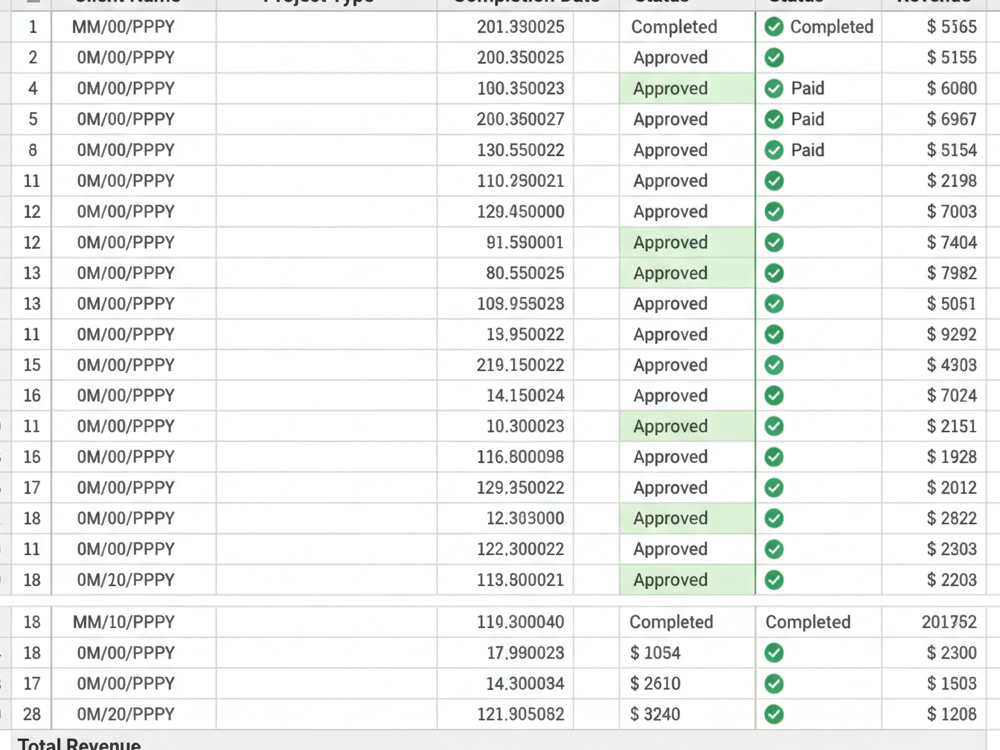Select the highlighted Approved cell beside 100.350023

tap(687, 88)
